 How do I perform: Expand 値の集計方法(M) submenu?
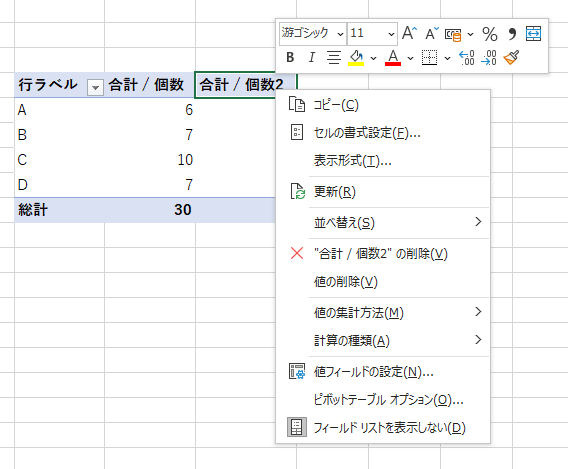383,312
